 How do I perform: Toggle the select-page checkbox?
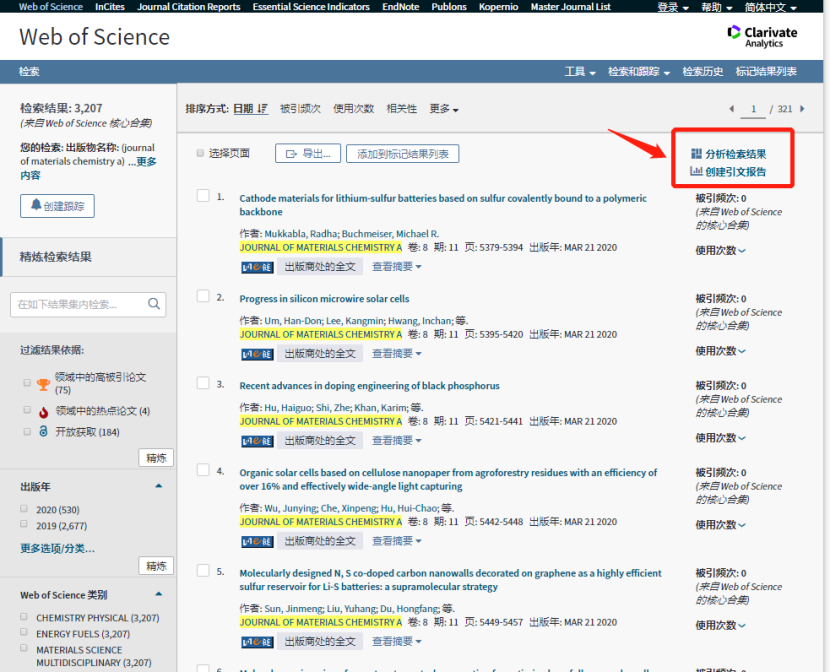(200, 153)
